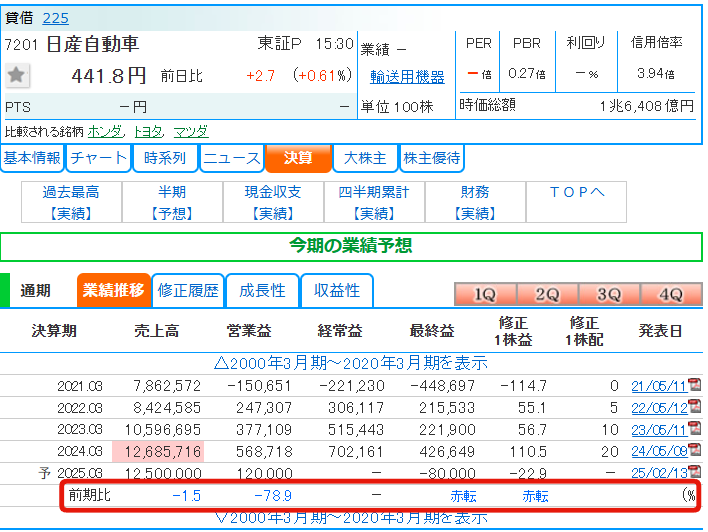
Task: Go to 過去最高 results section
Action: pyautogui.click(x=71, y=202)
